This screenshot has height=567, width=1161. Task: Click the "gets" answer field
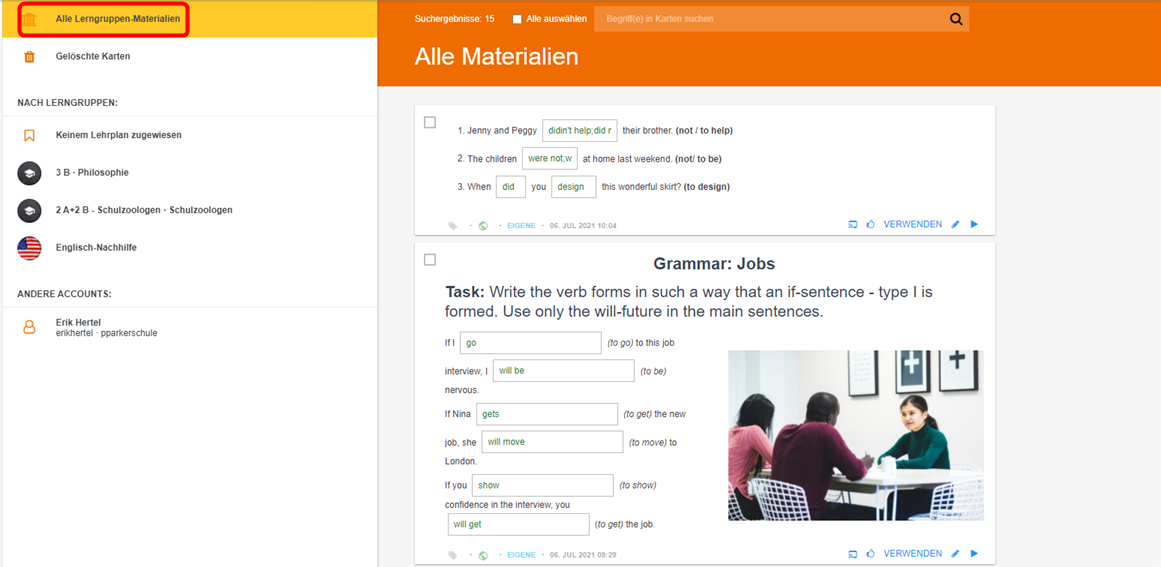(x=547, y=415)
